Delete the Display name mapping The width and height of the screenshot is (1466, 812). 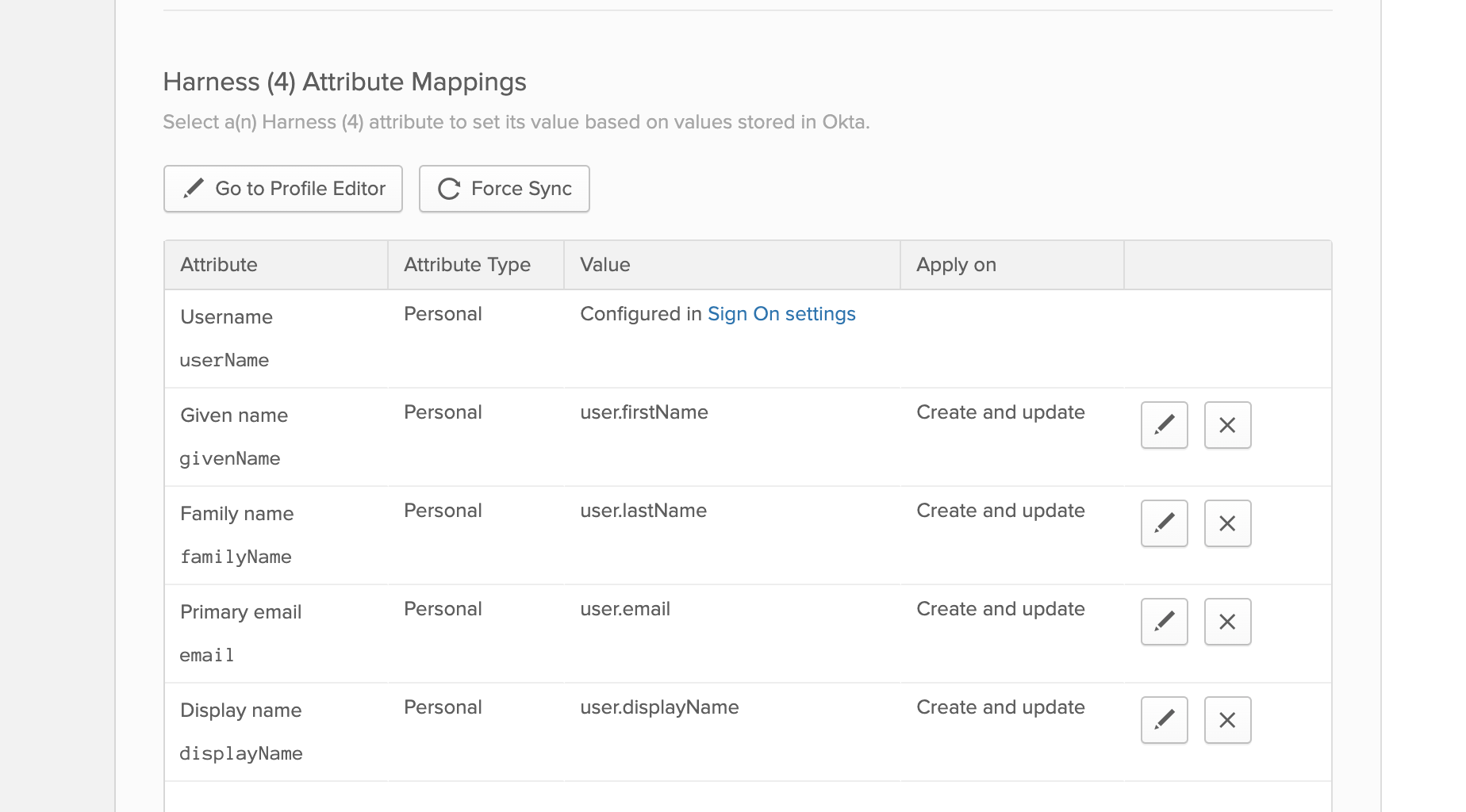1227,720
